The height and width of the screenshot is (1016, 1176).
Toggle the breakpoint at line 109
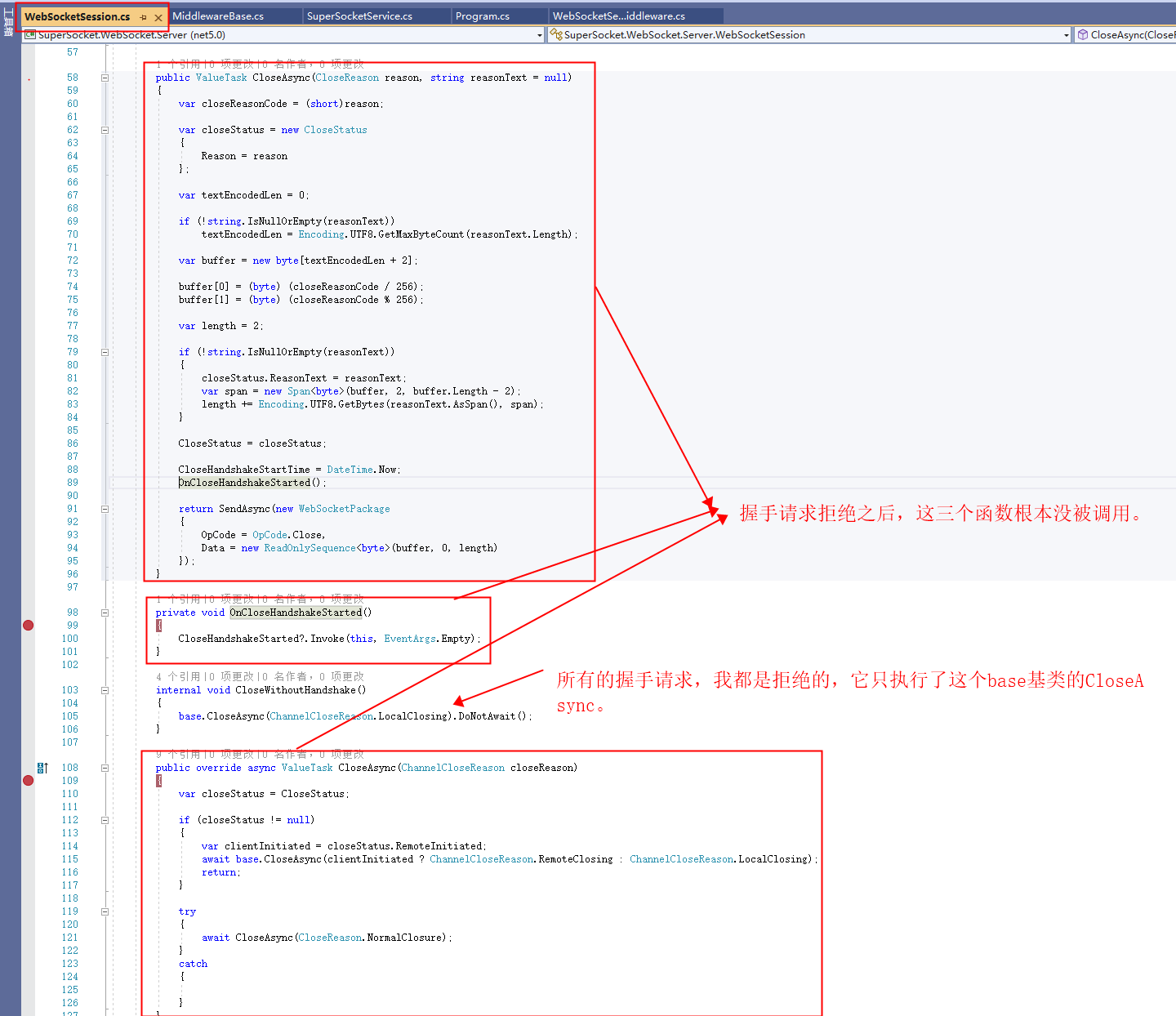pyautogui.click(x=28, y=780)
